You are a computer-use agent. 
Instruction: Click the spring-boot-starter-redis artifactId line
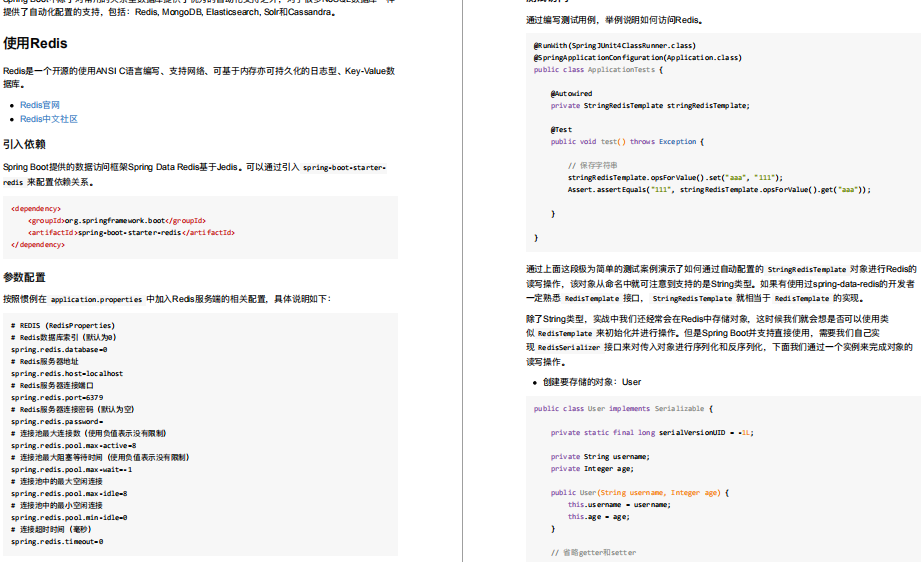(x=131, y=232)
